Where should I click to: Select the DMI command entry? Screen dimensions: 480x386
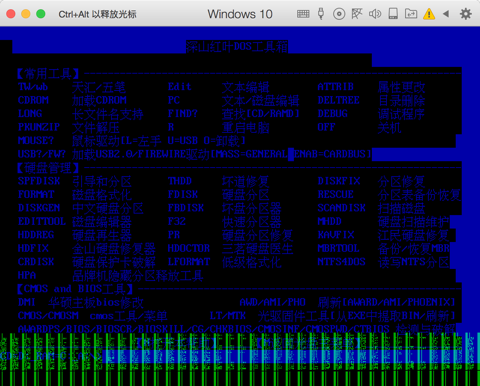pos(27,302)
